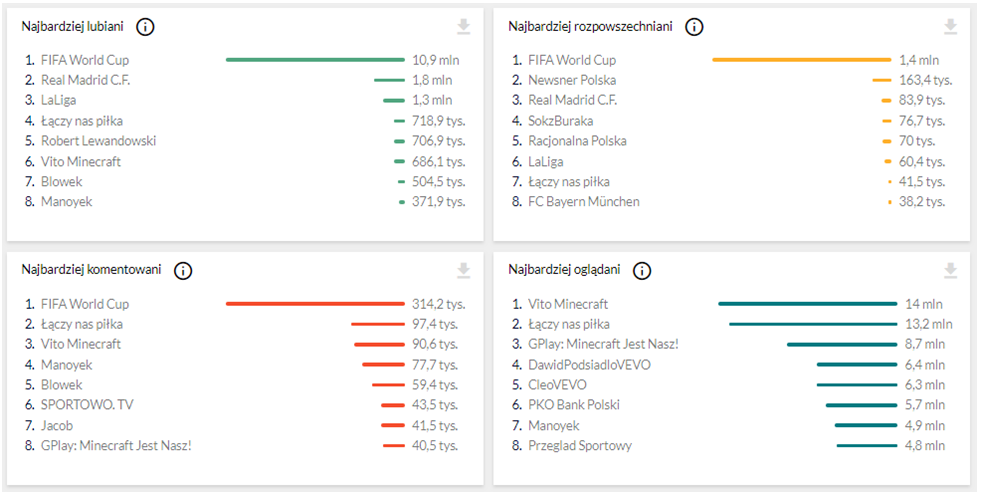Download the Najbardziej rozpowszechniani chart
The image size is (997, 497).
pyautogui.click(x=950, y=26)
